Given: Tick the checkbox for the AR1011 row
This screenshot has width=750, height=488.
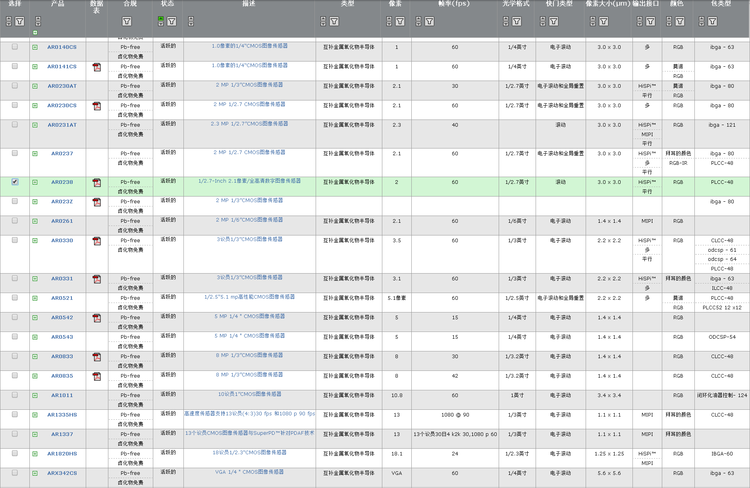Looking at the screenshot, I should pyautogui.click(x=15, y=395).
